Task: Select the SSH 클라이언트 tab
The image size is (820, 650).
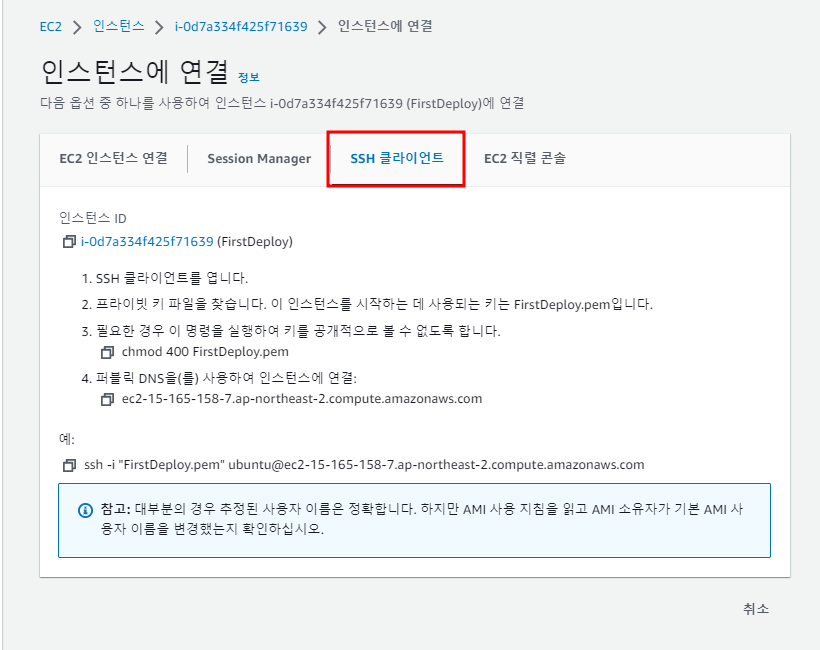Action: (397, 158)
